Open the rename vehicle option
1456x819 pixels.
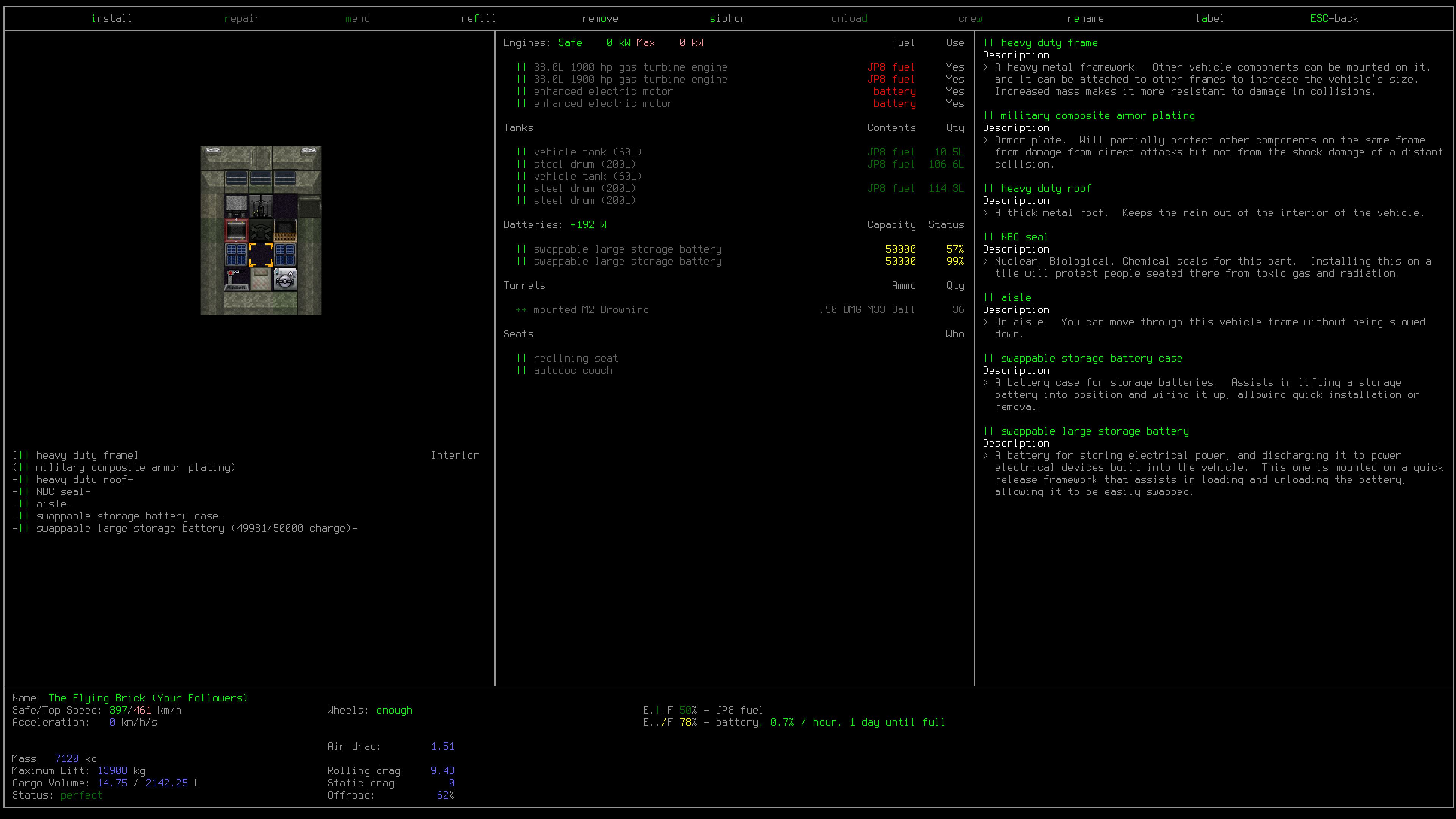[1085, 19]
